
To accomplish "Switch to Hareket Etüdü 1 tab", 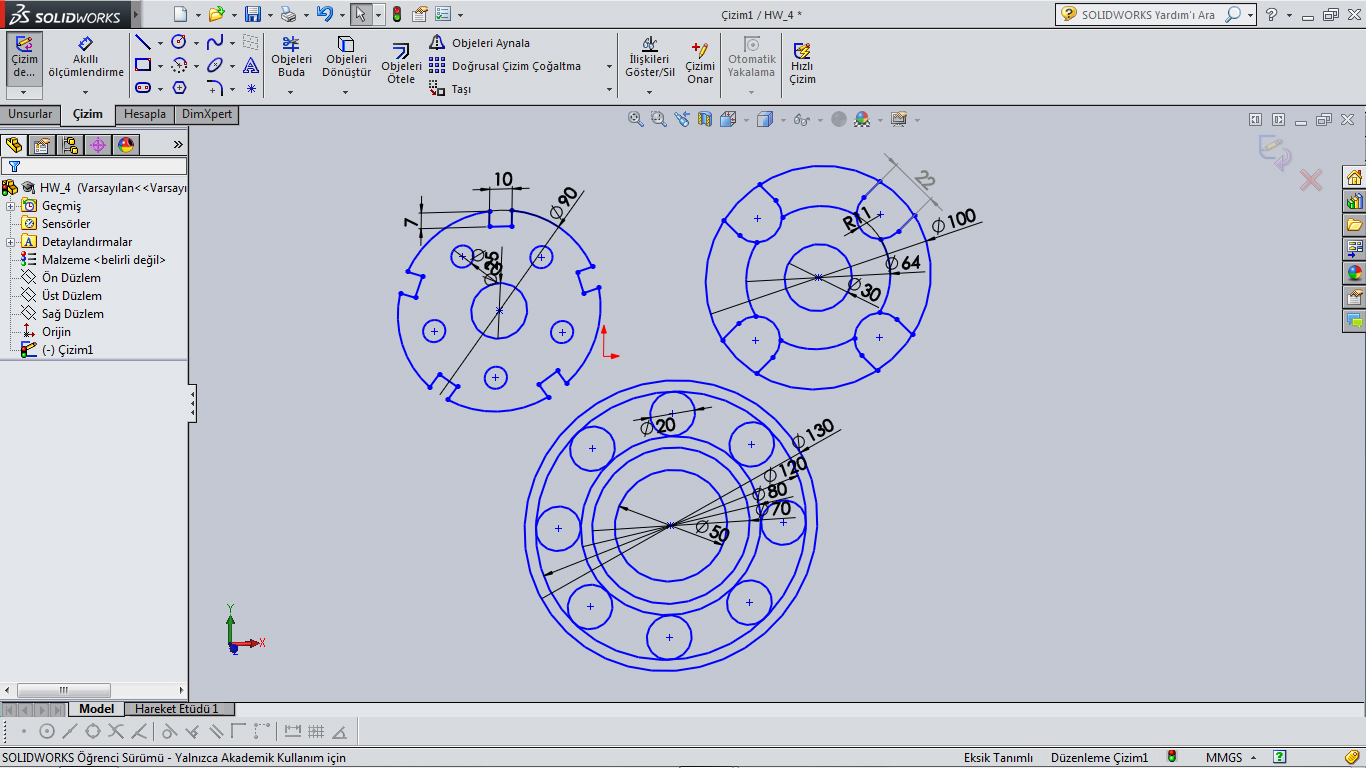I will [177, 709].
